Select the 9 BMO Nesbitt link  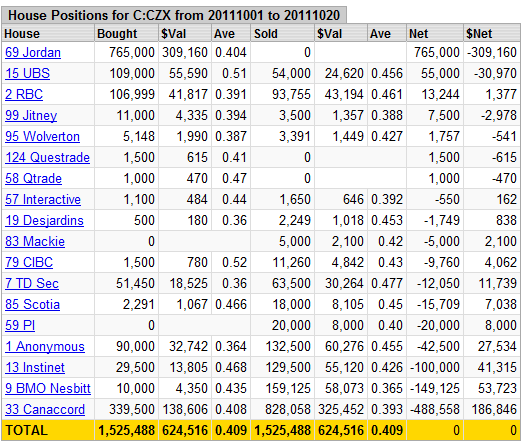(x=48, y=389)
